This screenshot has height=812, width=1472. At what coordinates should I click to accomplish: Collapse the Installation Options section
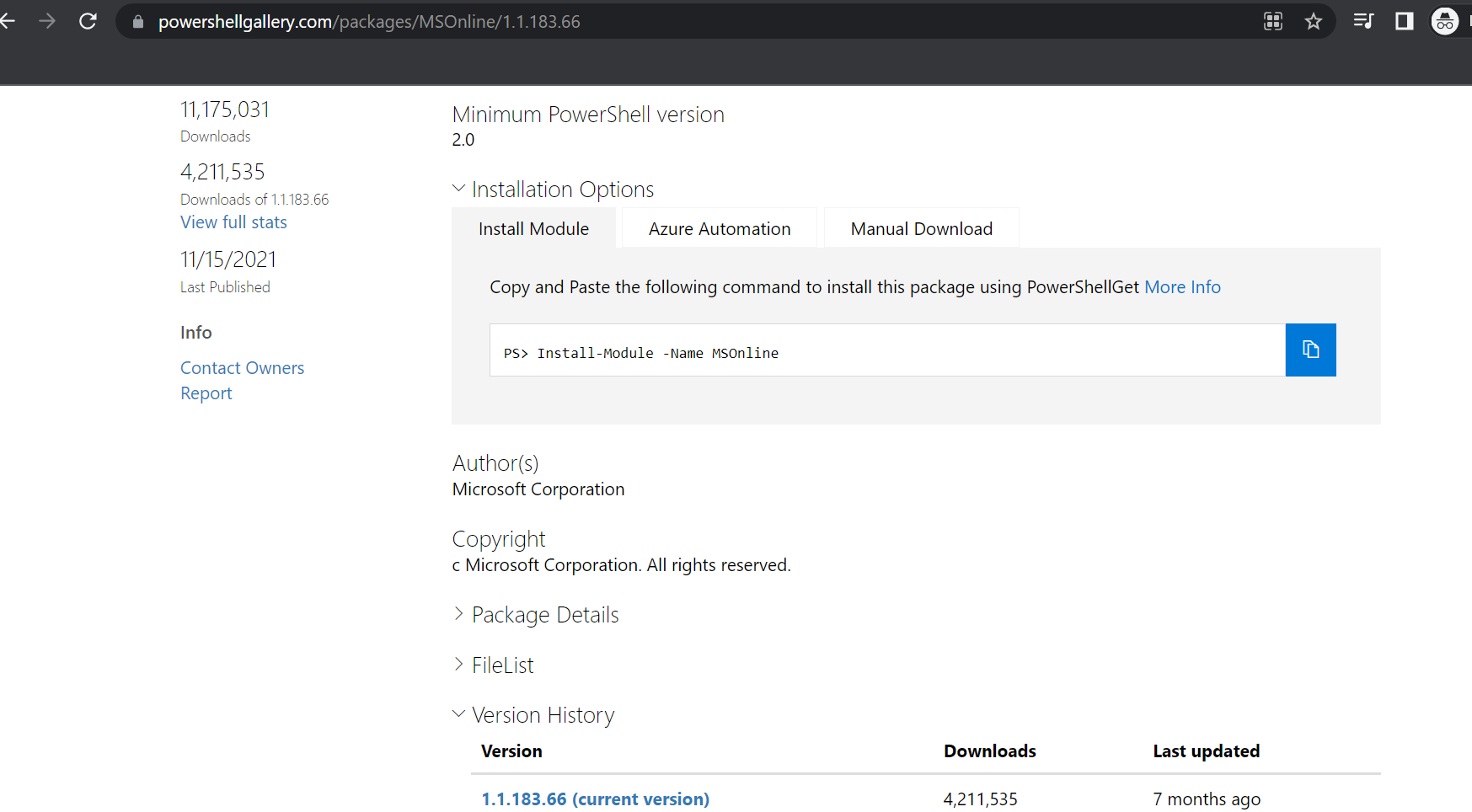[x=553, y=190]
